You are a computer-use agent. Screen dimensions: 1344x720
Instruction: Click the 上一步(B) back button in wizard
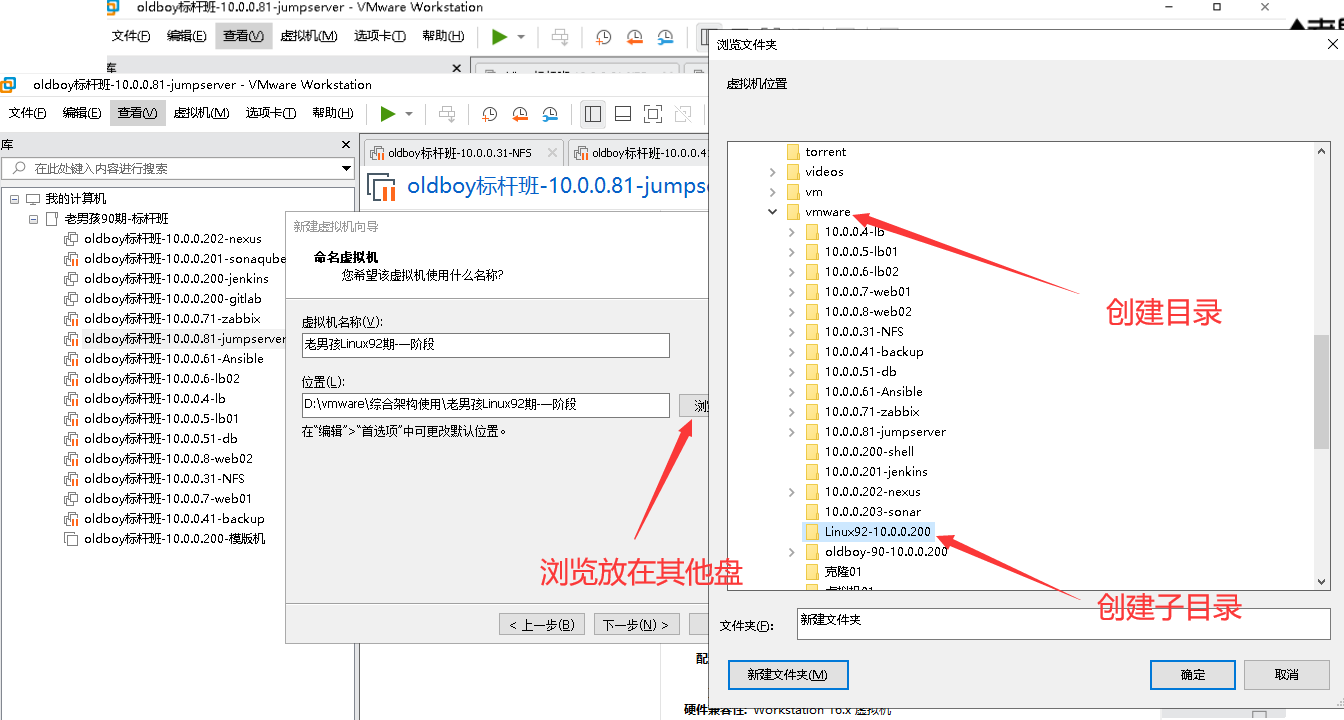coord(541,625)
